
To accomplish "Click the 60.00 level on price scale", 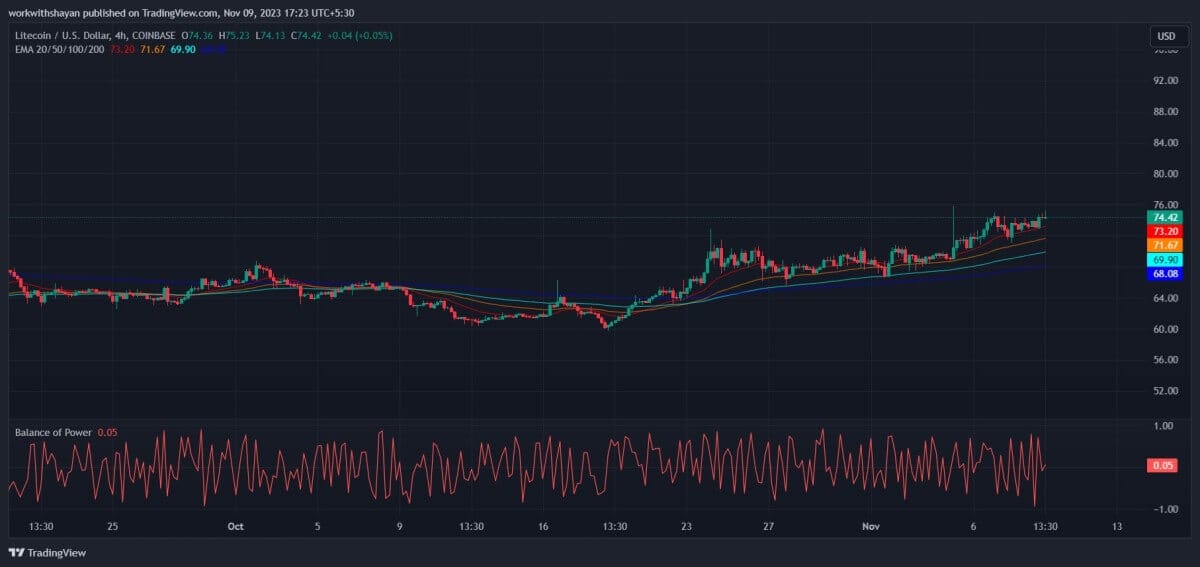I will 1164,329.
